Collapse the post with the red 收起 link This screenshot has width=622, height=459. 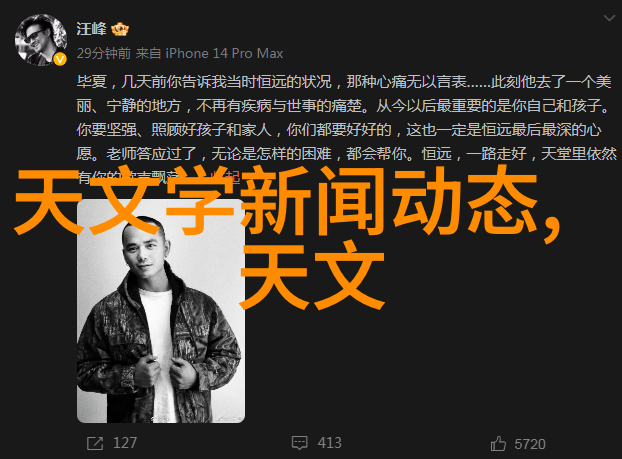227,177
